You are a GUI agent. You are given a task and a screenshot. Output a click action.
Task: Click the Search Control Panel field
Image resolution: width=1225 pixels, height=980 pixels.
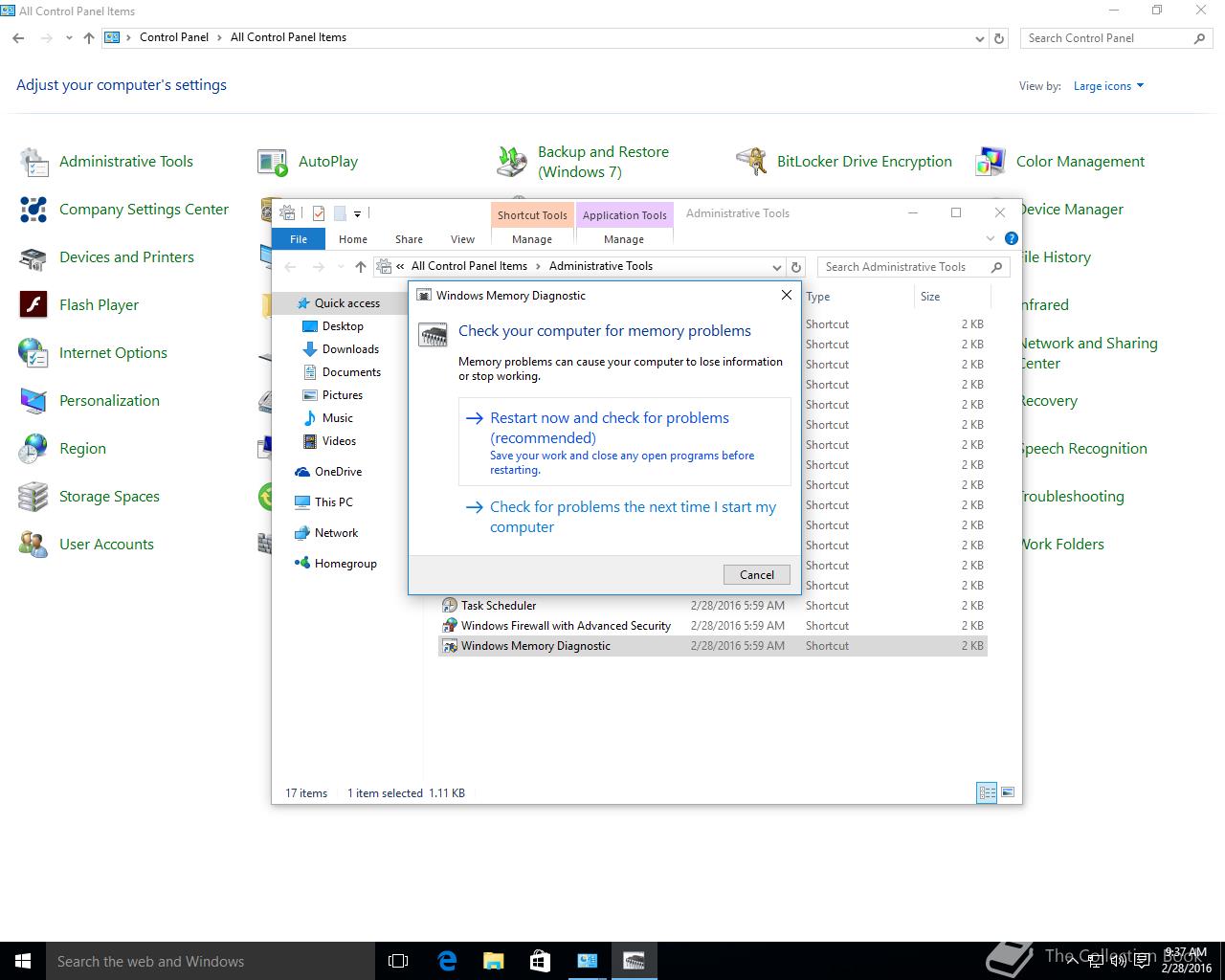pos(1115,38)
